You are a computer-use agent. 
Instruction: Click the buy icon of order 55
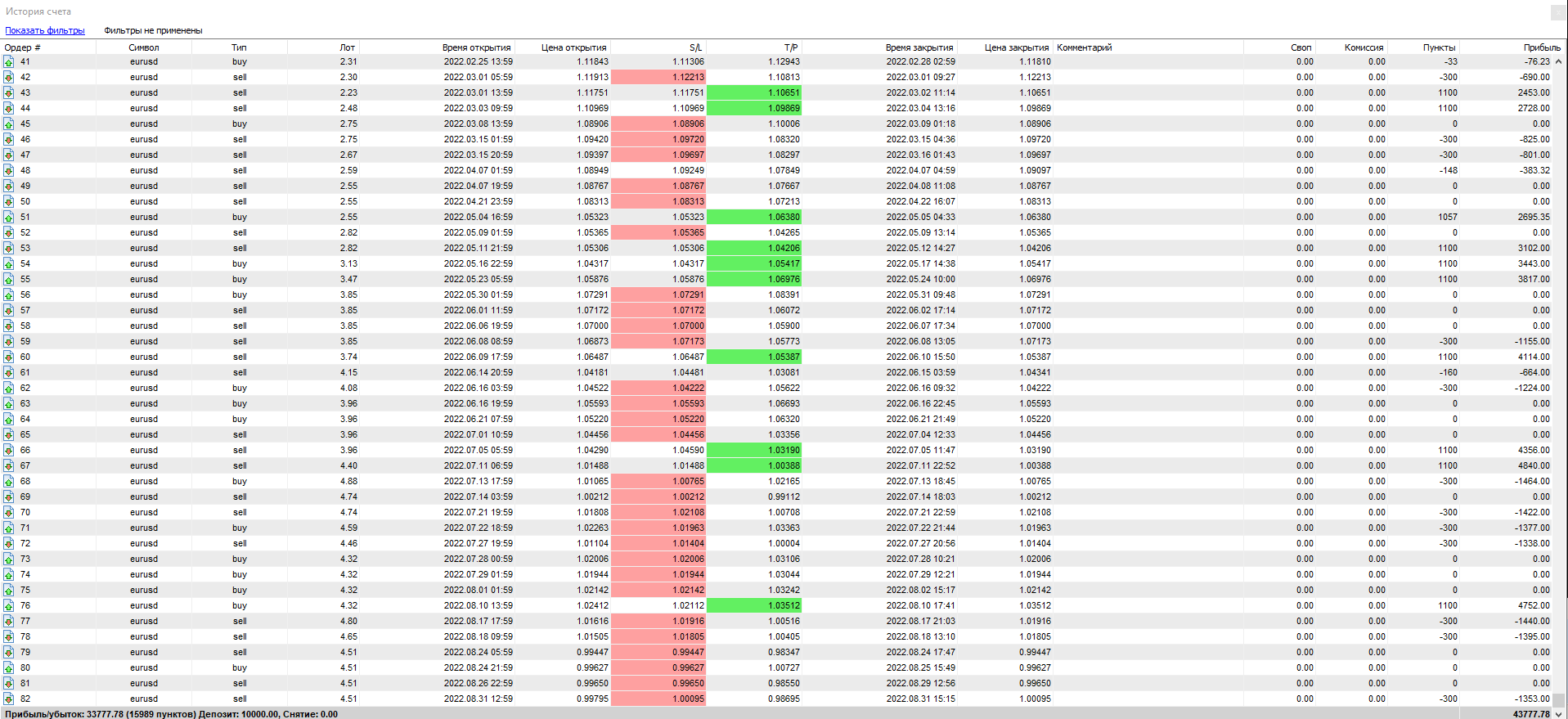(8, 279)
